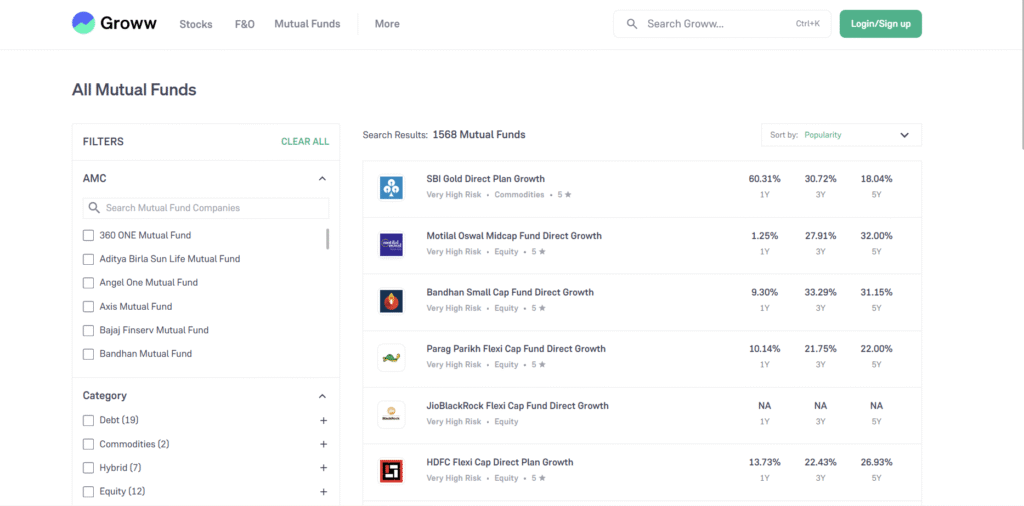Click the Parag Parikh Flexi Cap logo

[391, 357]
